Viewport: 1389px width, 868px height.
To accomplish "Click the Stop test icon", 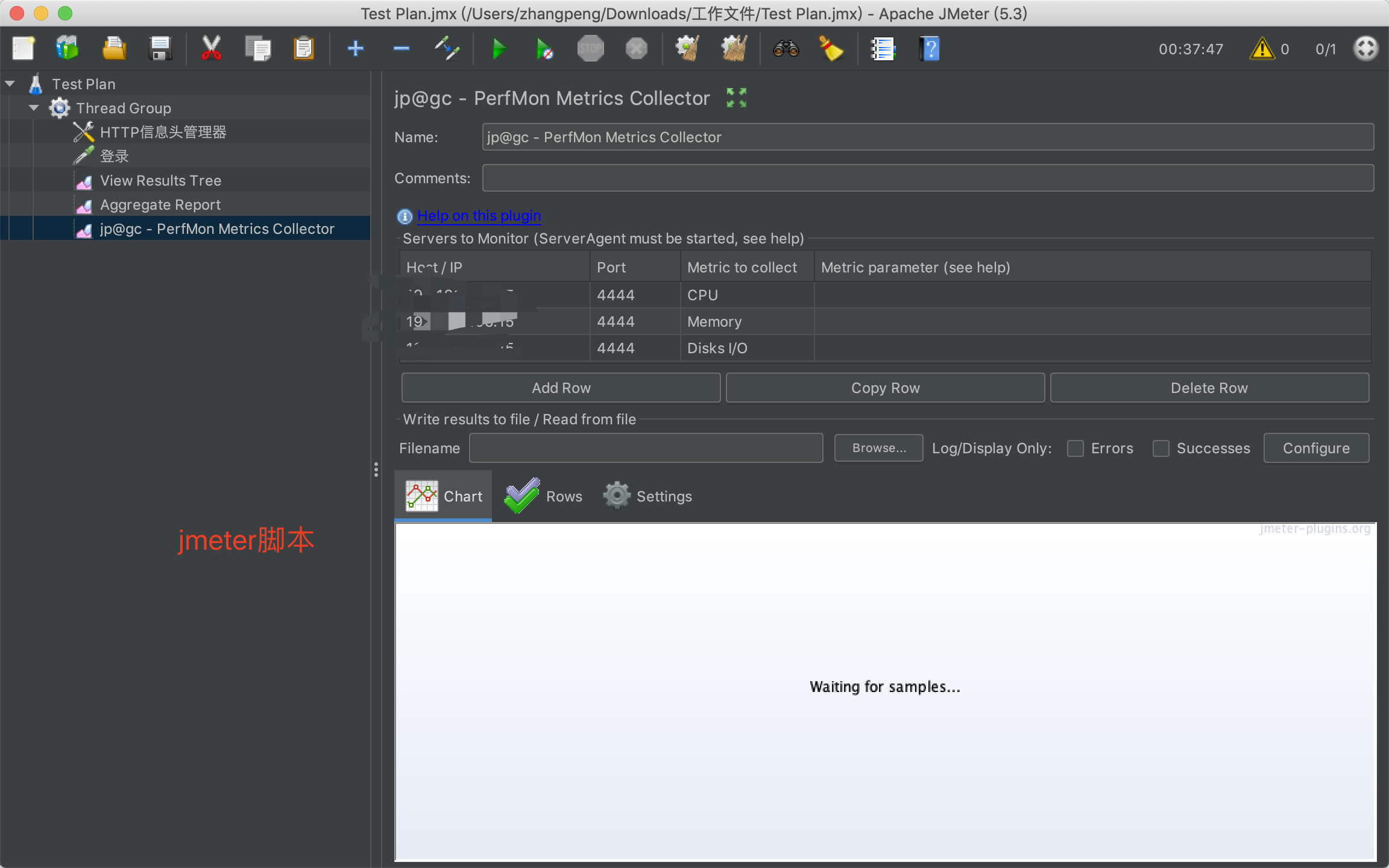I will (x=591, y=49).
